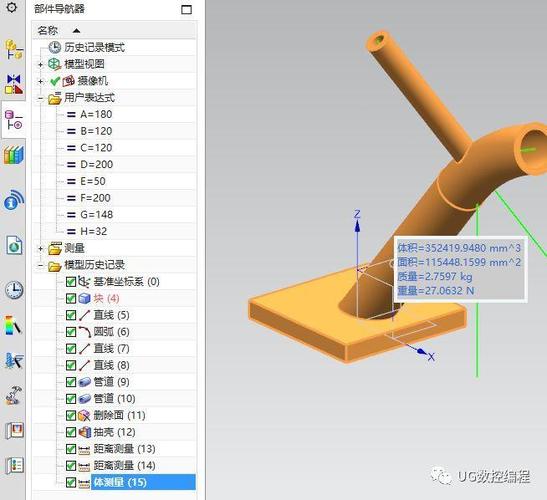Viewport: 547px width, 500px height.
Task: Select the 摄像机 camera icon
Action: click(x=69, y=81)
